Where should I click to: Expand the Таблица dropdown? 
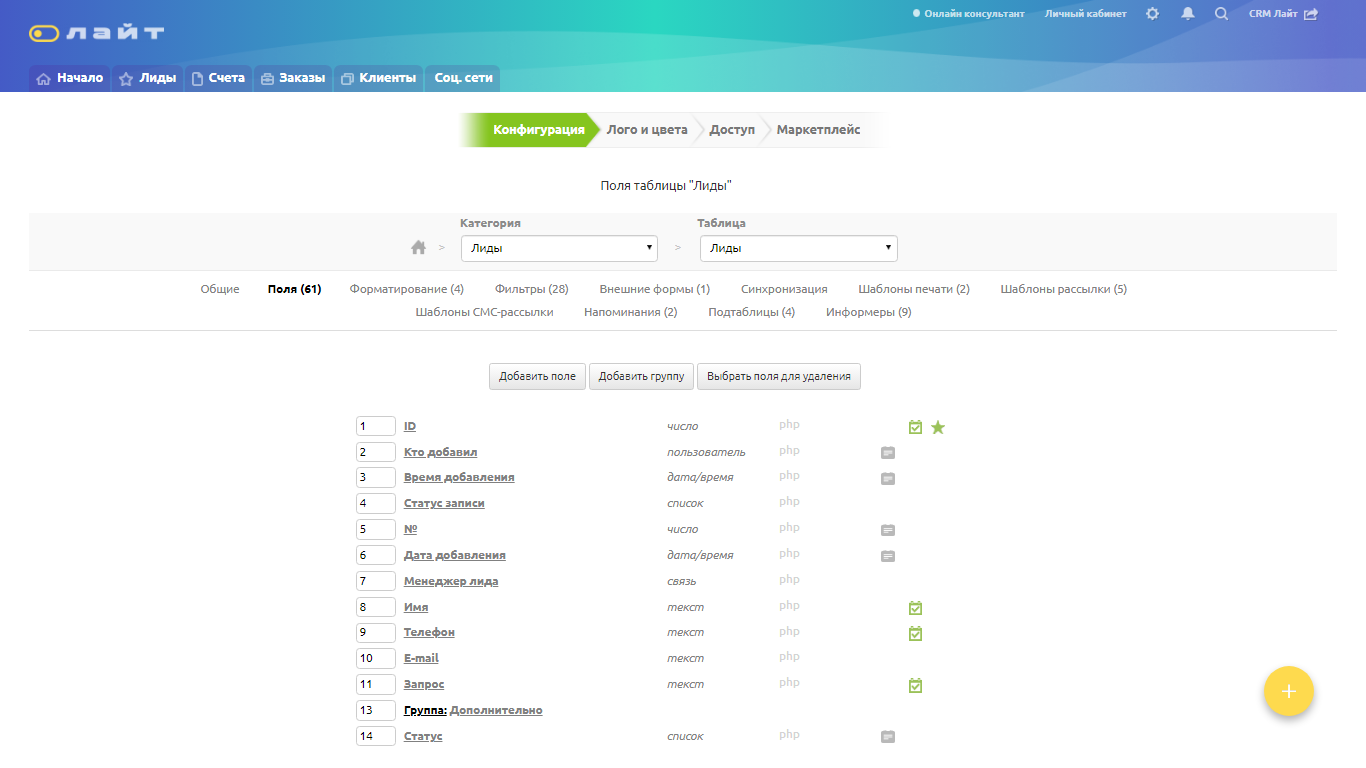(798, 248)
